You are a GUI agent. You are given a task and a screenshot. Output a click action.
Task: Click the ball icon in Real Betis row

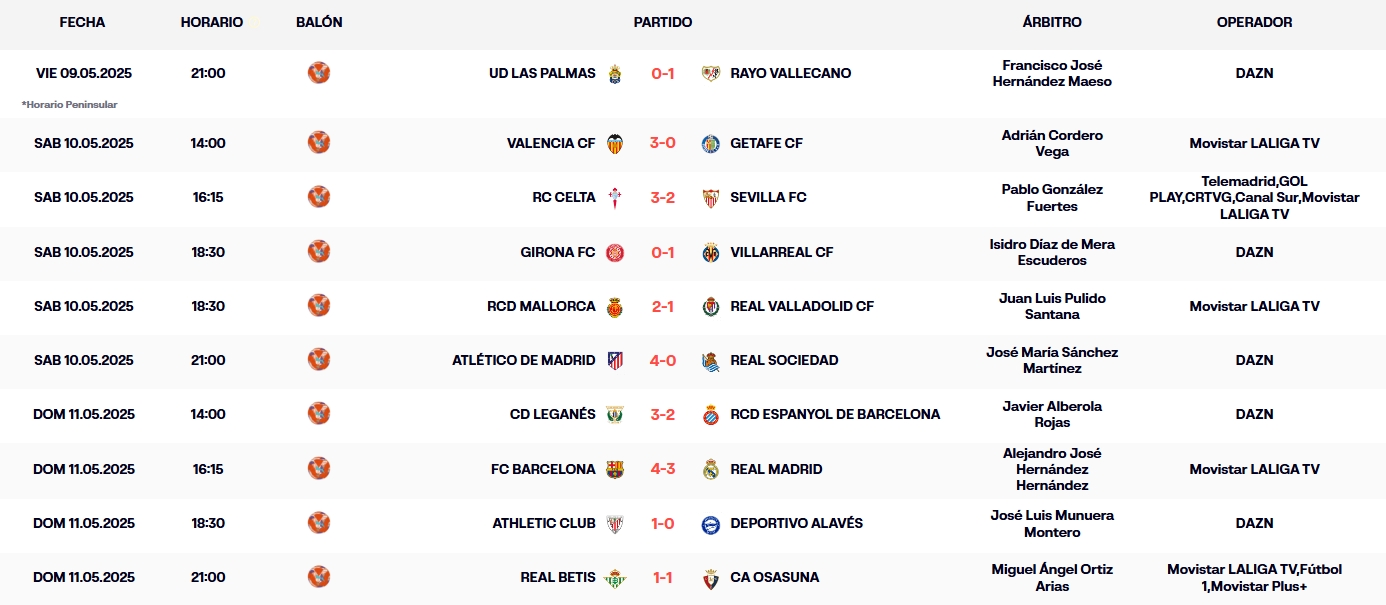click(319, 576)
